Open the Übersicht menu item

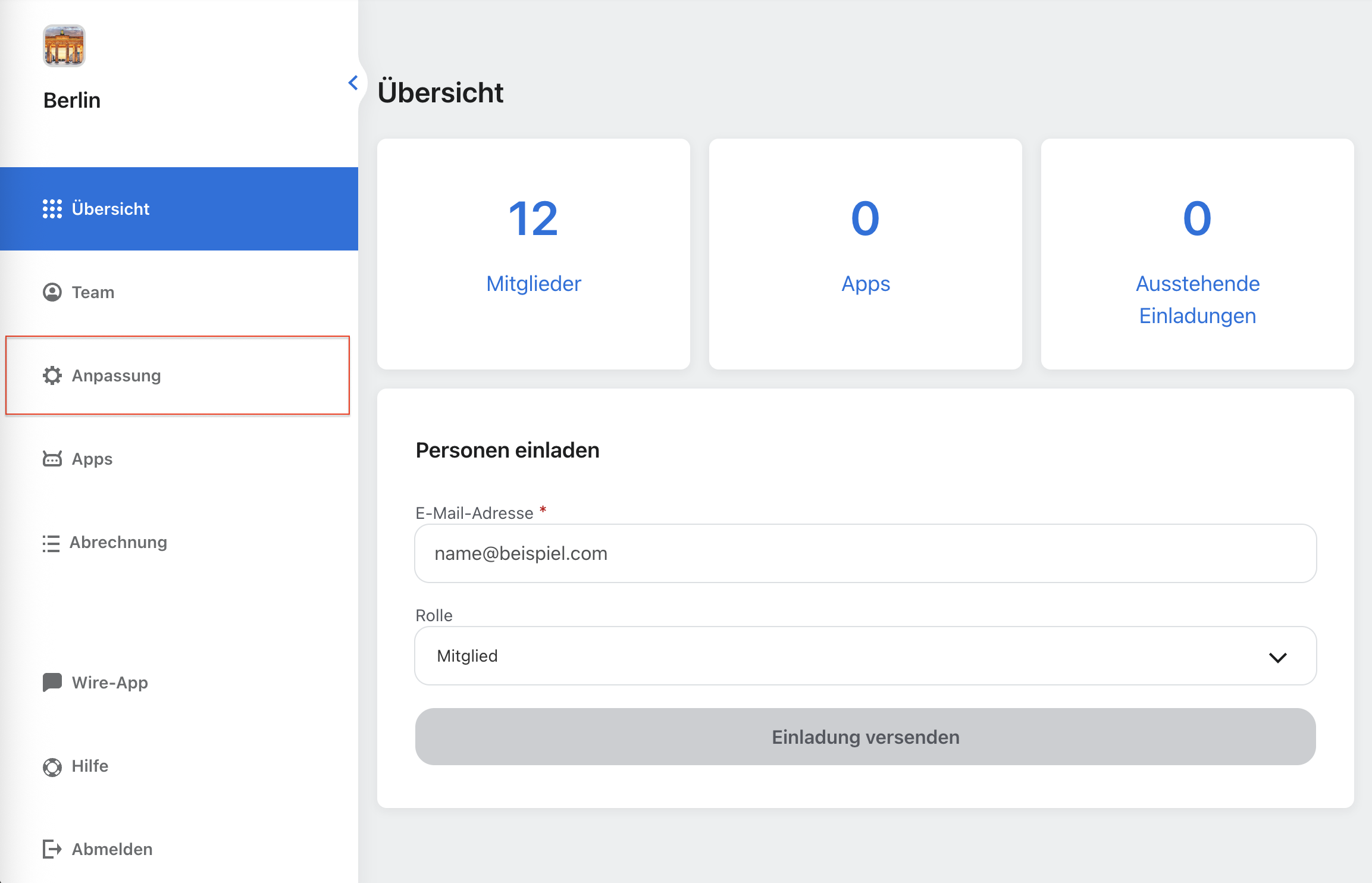click(x=179, y=209)
